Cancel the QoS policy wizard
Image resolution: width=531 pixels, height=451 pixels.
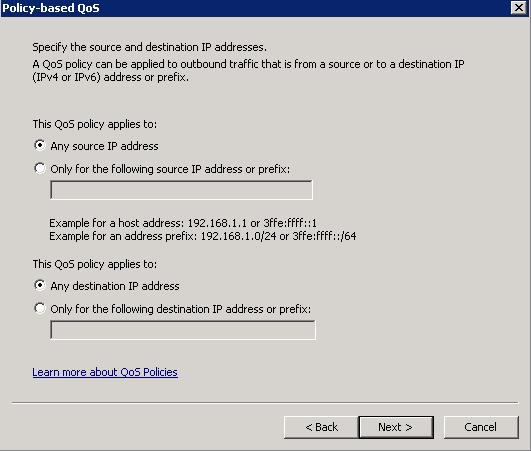pyautogui.click(x=481, y=427)
